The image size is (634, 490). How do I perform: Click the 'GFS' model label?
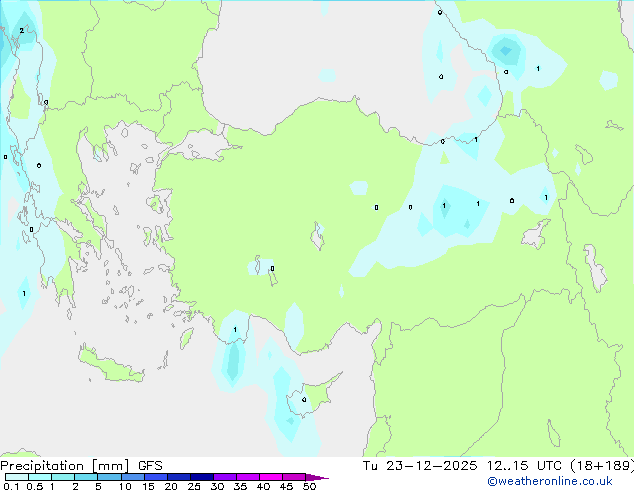(x=150, y=466)
